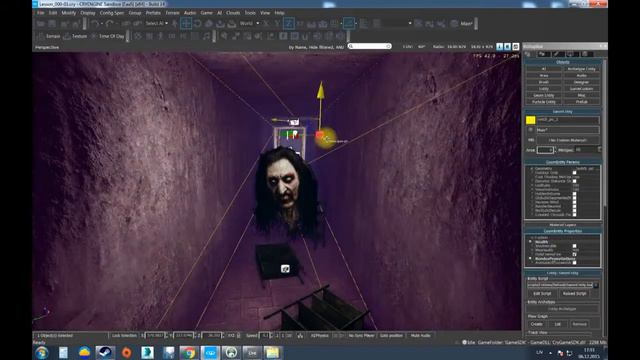
Task: Open the World coordinate system dropdown
Action: coord(249,23)
